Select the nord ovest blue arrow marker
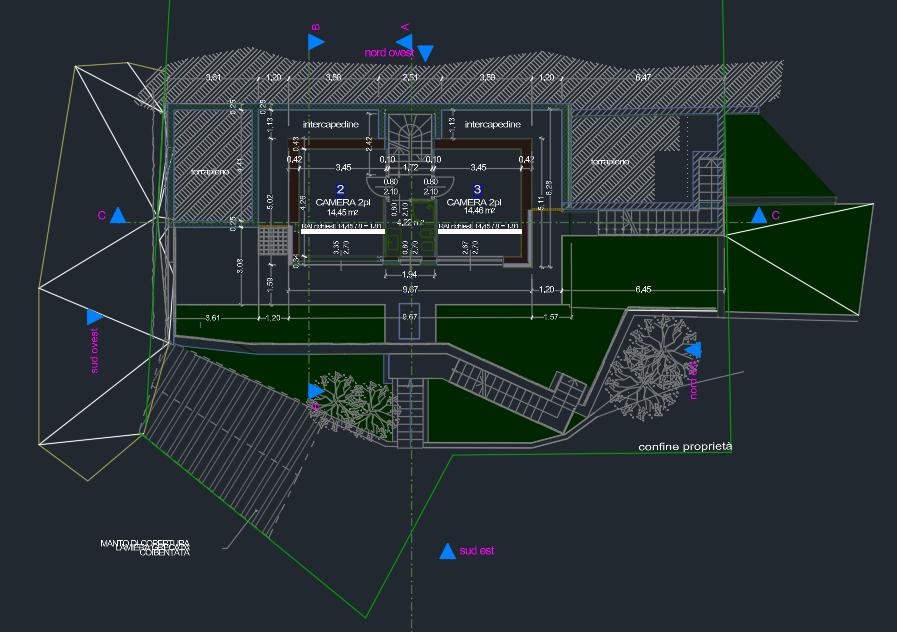897x632 pixels. [x=425, y=53]
